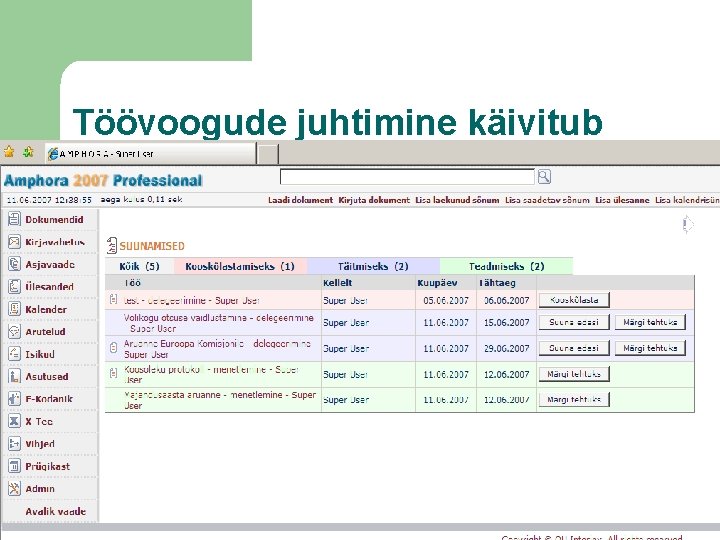Click the Kooskõlasta button
The image size is (720, 540).
[574, 300]
